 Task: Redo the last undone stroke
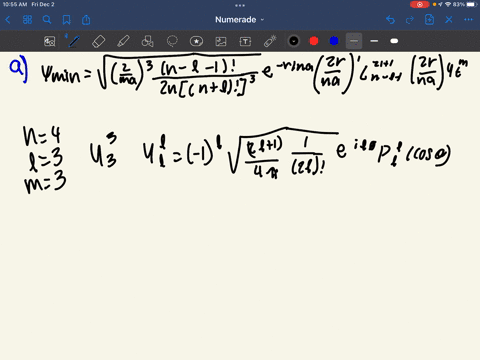pos(410,20)
